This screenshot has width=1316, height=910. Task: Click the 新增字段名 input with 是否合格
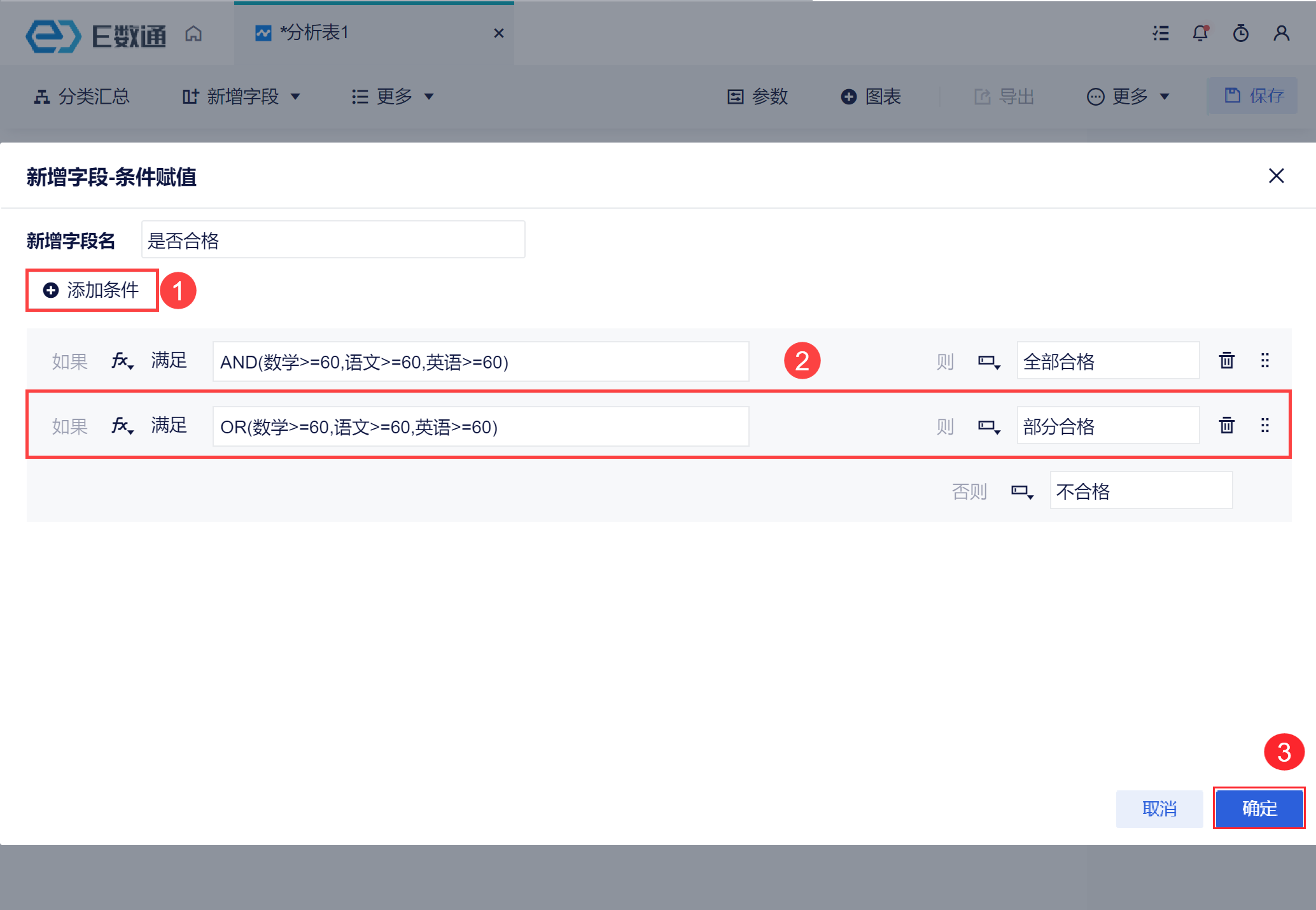(x=332, y=240)
